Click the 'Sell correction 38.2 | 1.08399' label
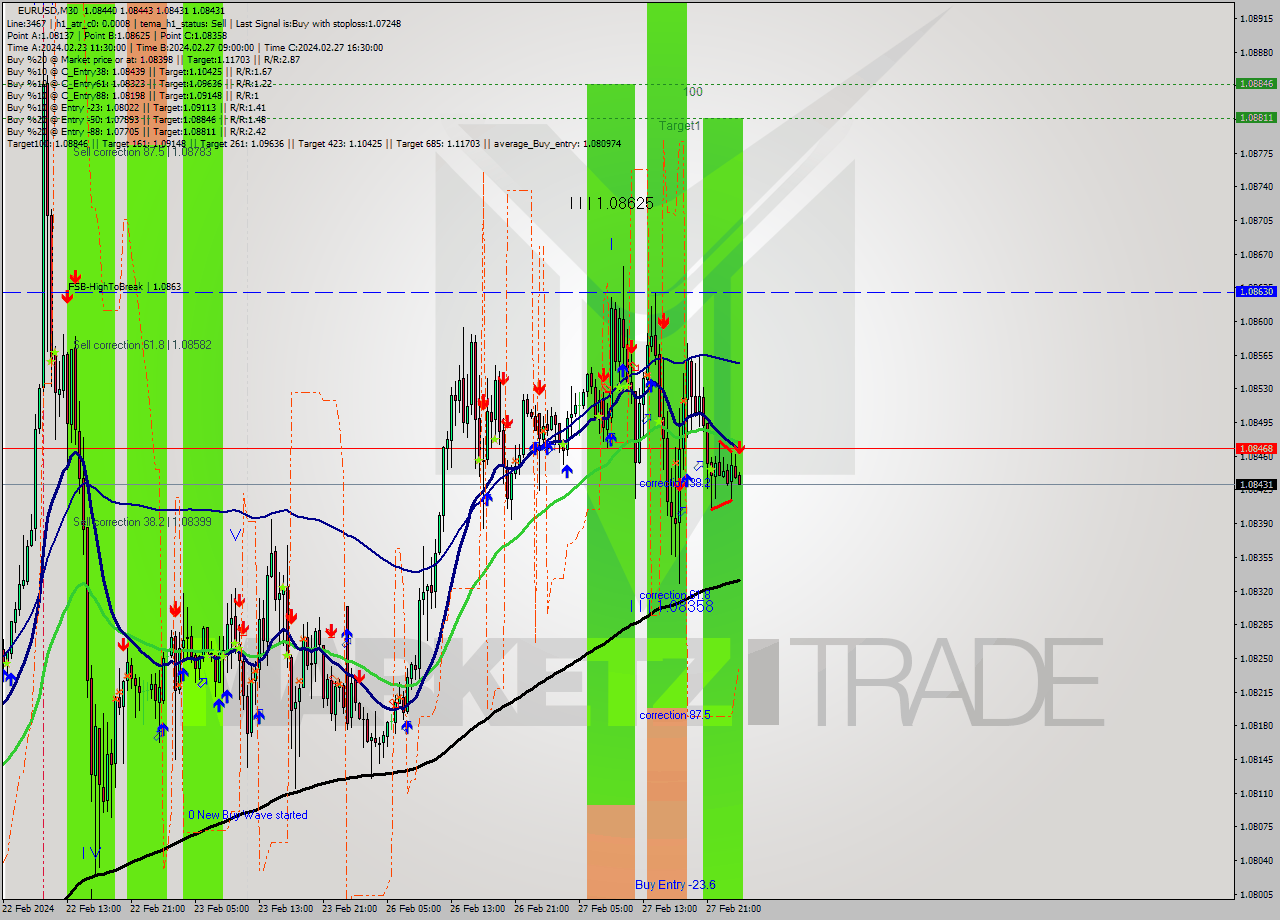This screenshot has height=920, width=1280. (x=142, y=522)
